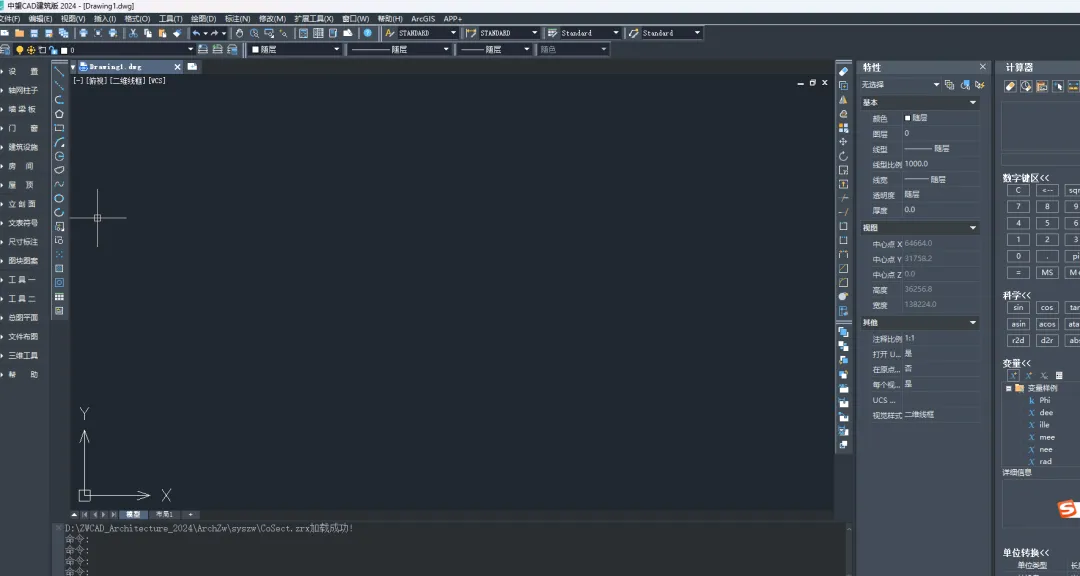Open the 格式(O) menu
1080x576 pixels.
pos(137,19)
